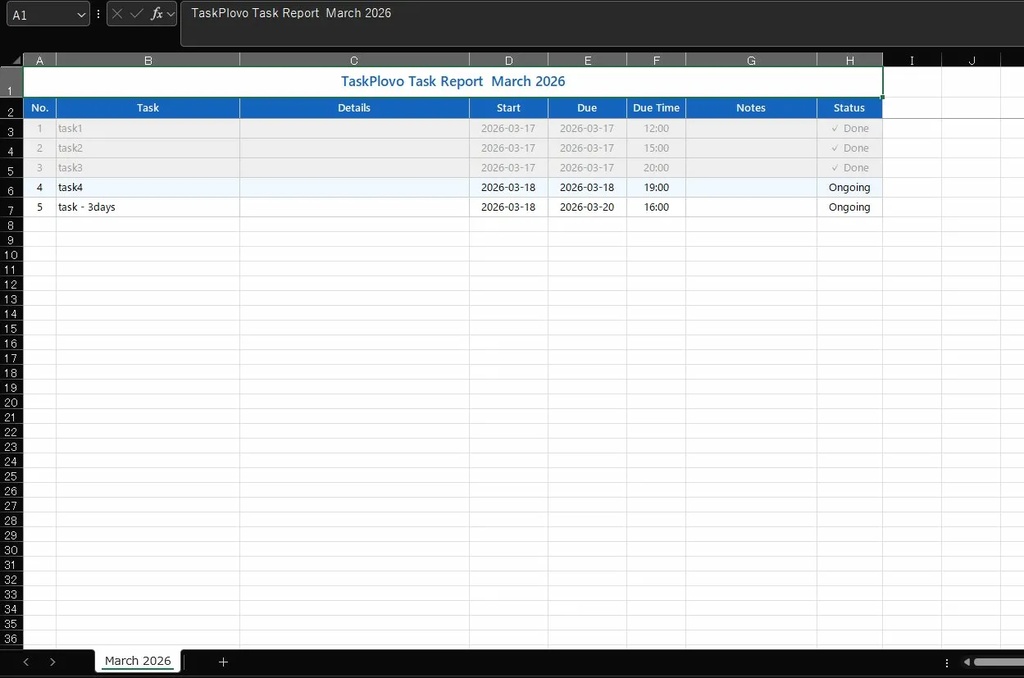Select the No. 5 cell
This screenshot has height=678, width=1024.
[40, 207]
